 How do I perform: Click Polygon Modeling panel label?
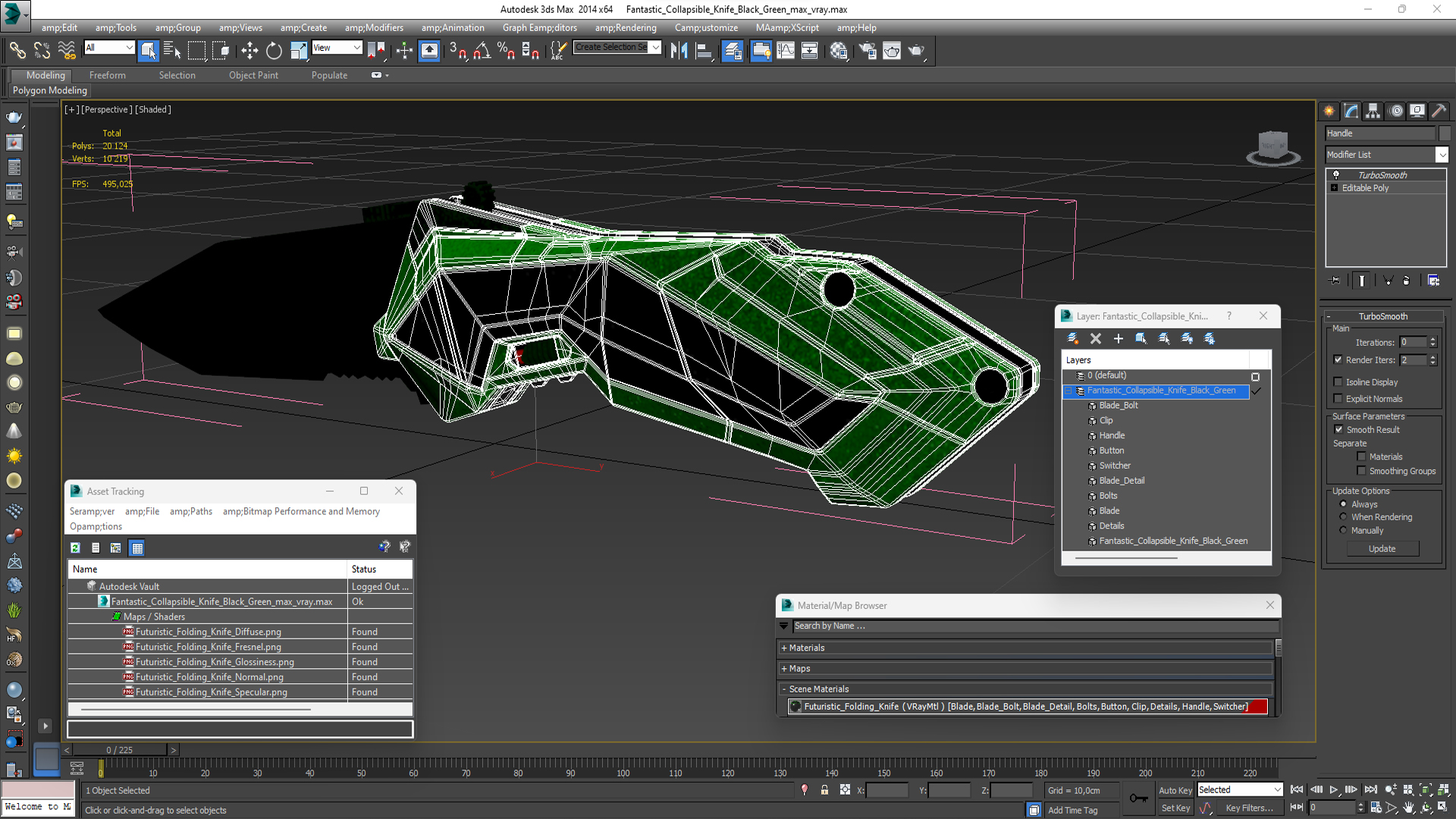[x=49, y=90]
